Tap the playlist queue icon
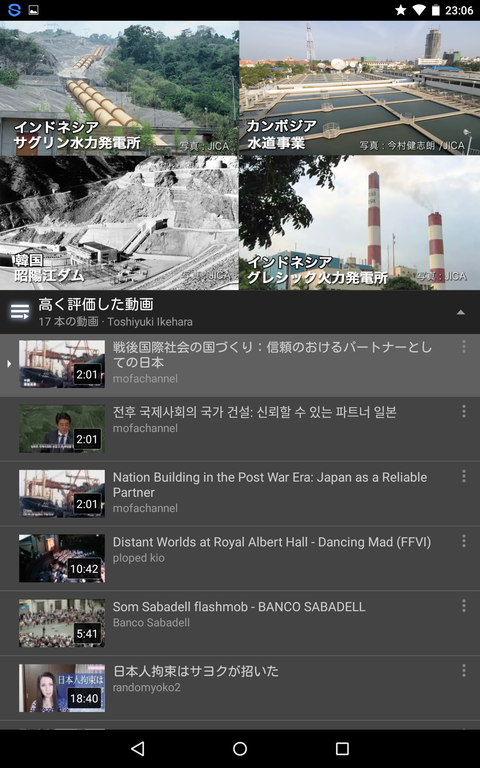480x768 pixels. (x=20, y=312)
